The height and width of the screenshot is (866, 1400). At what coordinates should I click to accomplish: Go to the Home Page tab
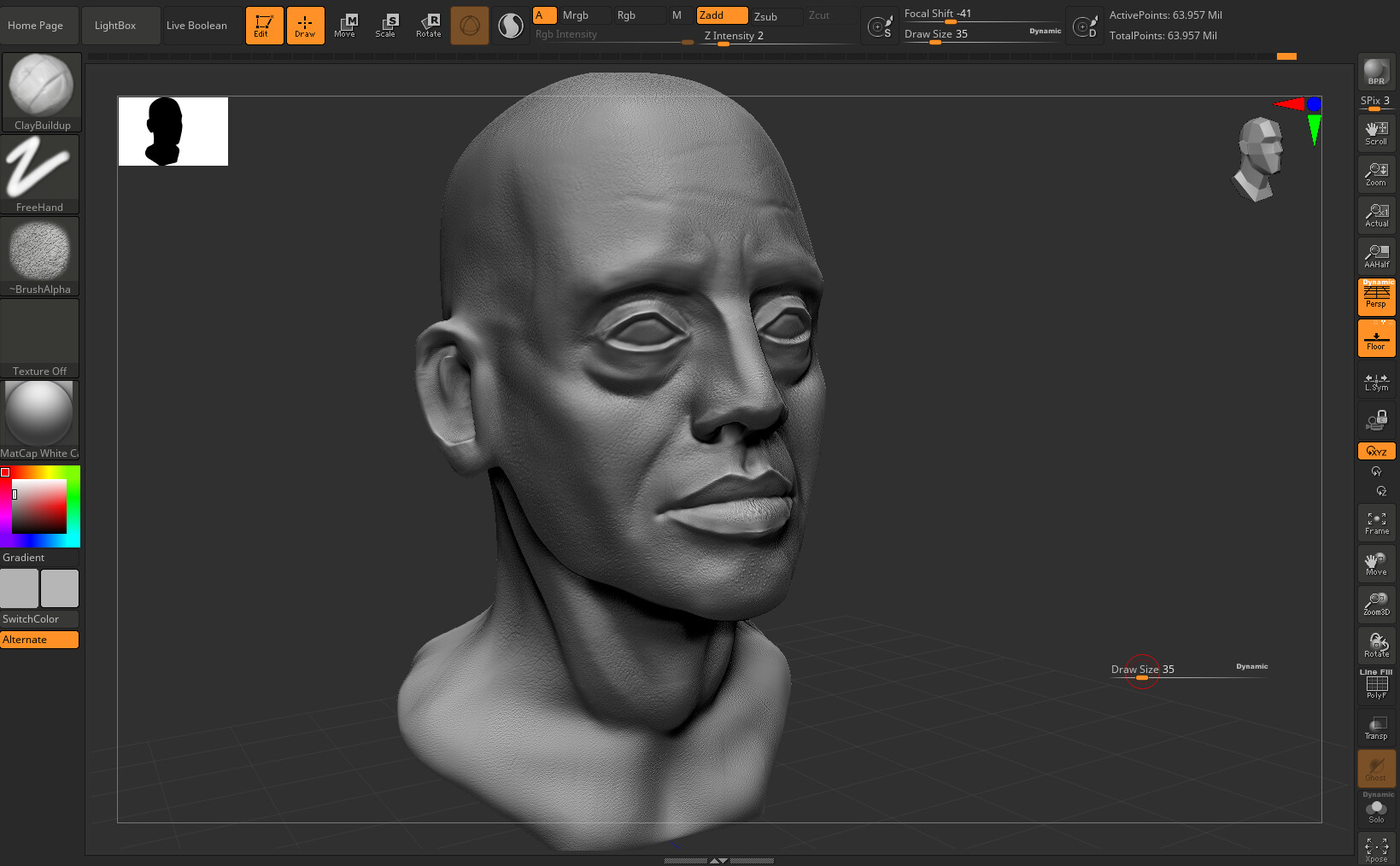click(x=38, y=25)
